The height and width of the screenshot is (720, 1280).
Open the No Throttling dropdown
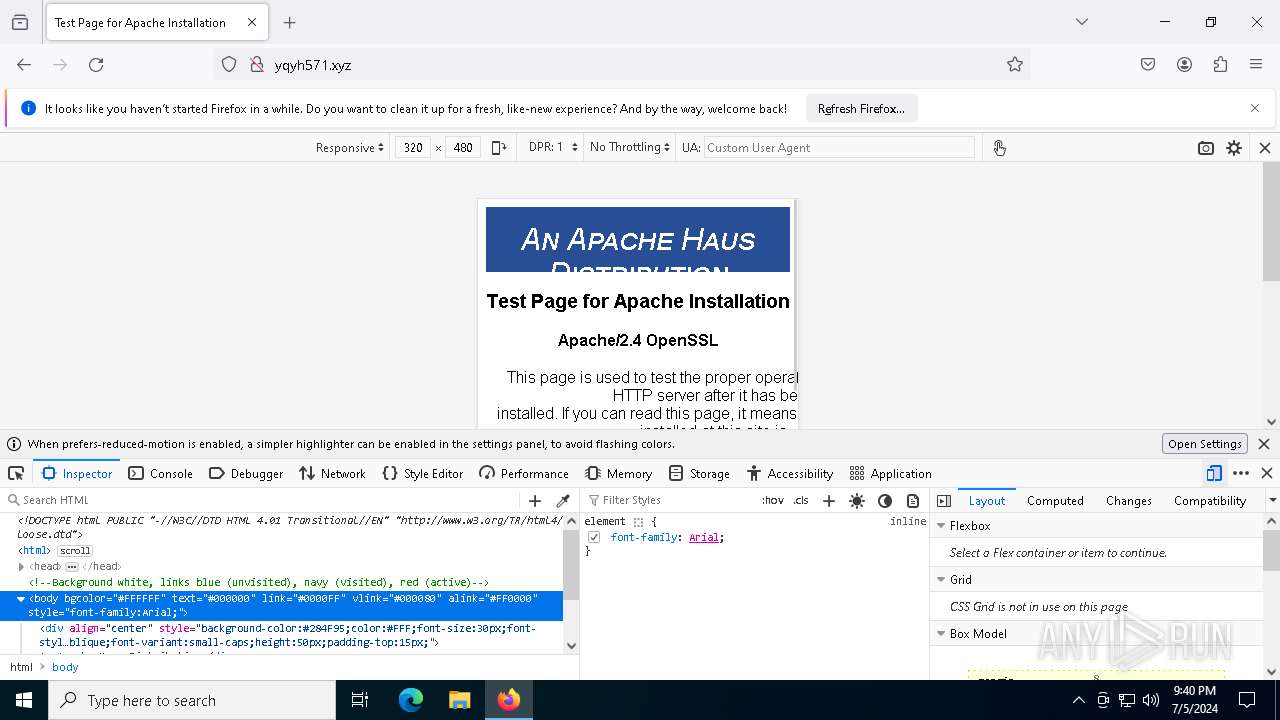pos(630,147)
